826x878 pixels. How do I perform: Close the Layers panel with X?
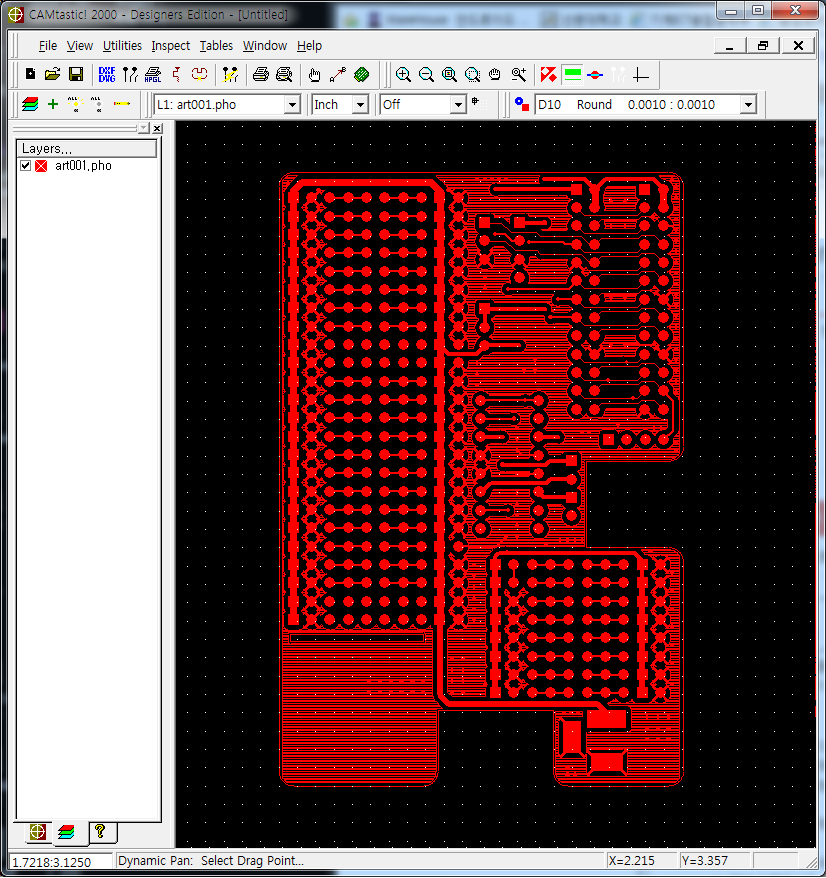click(157, 129)
